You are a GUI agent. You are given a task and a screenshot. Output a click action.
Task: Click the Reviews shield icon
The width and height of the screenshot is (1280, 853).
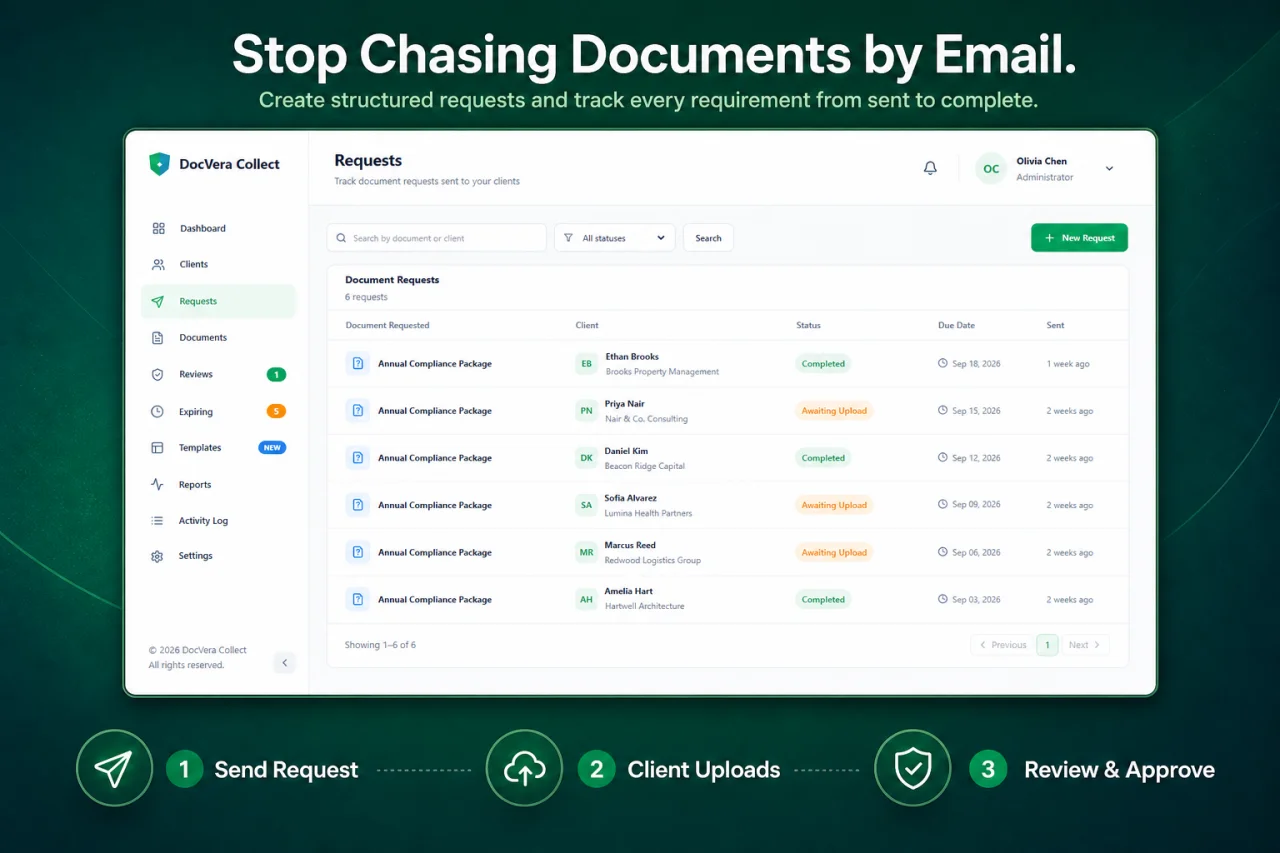[x=157, y=374]
